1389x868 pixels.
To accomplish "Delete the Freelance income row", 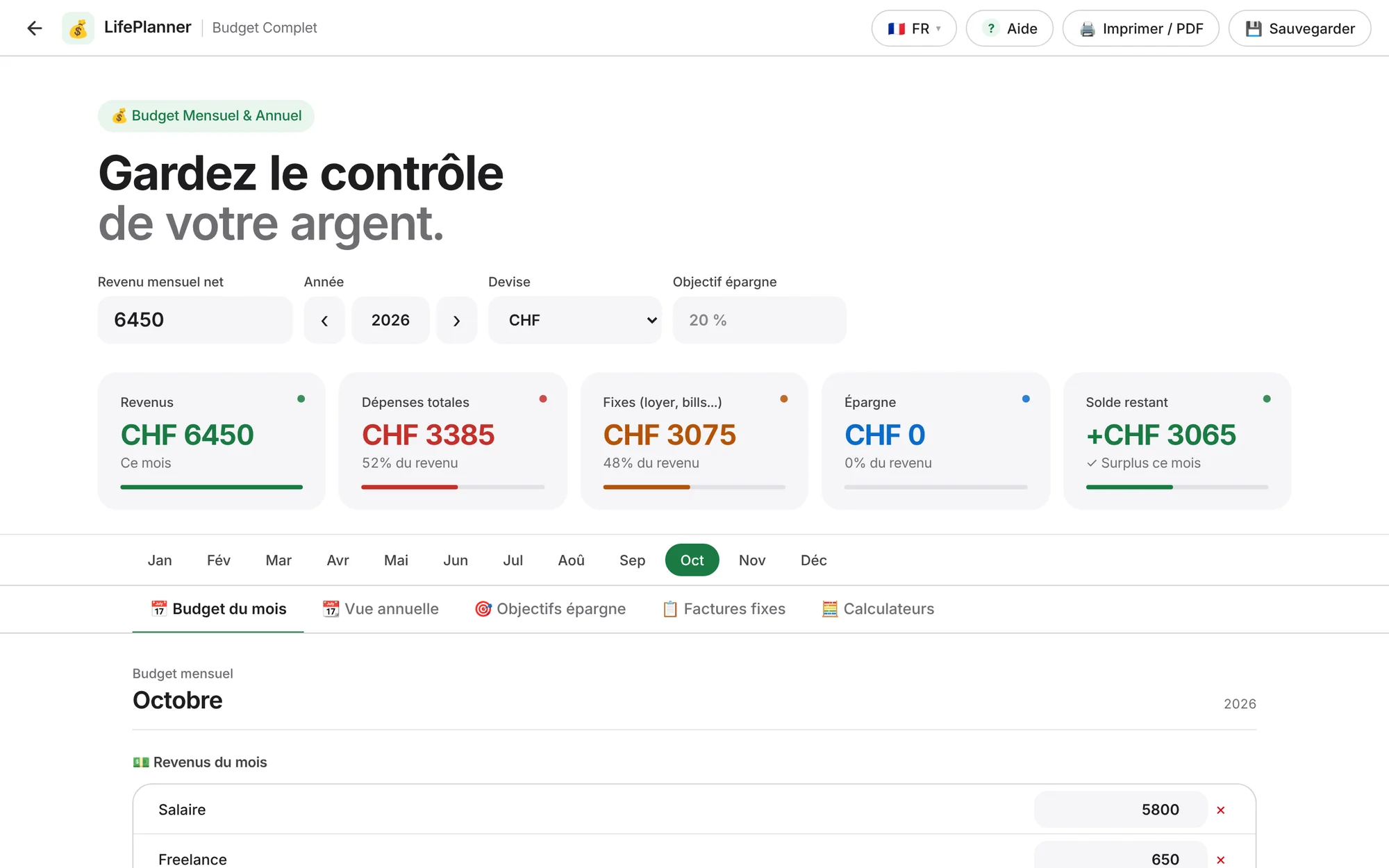I will 1220,860.
